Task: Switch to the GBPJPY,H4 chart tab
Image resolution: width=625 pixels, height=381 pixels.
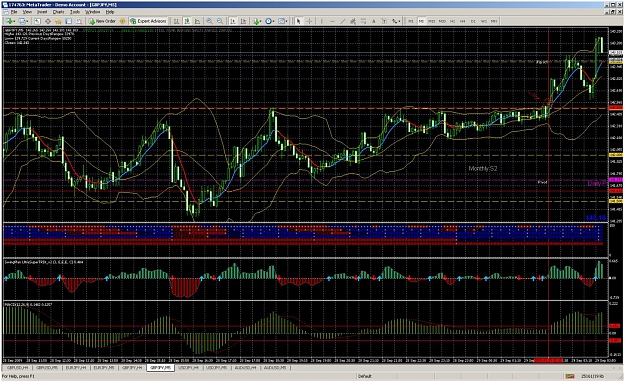Action: (132, 367)
